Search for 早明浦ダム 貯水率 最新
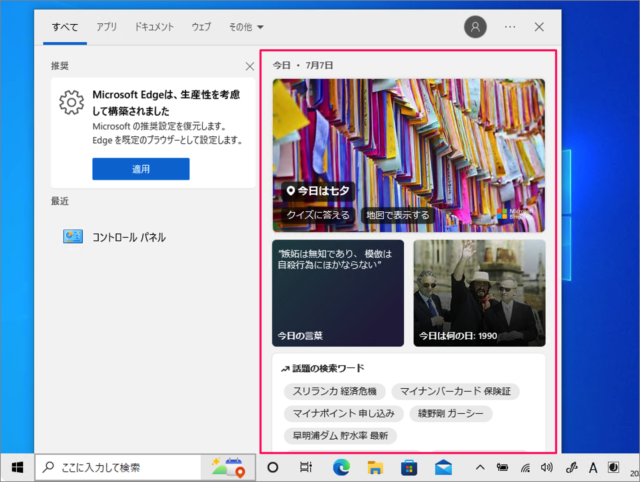This screenshot has width=640, height=482. (340, 436)
